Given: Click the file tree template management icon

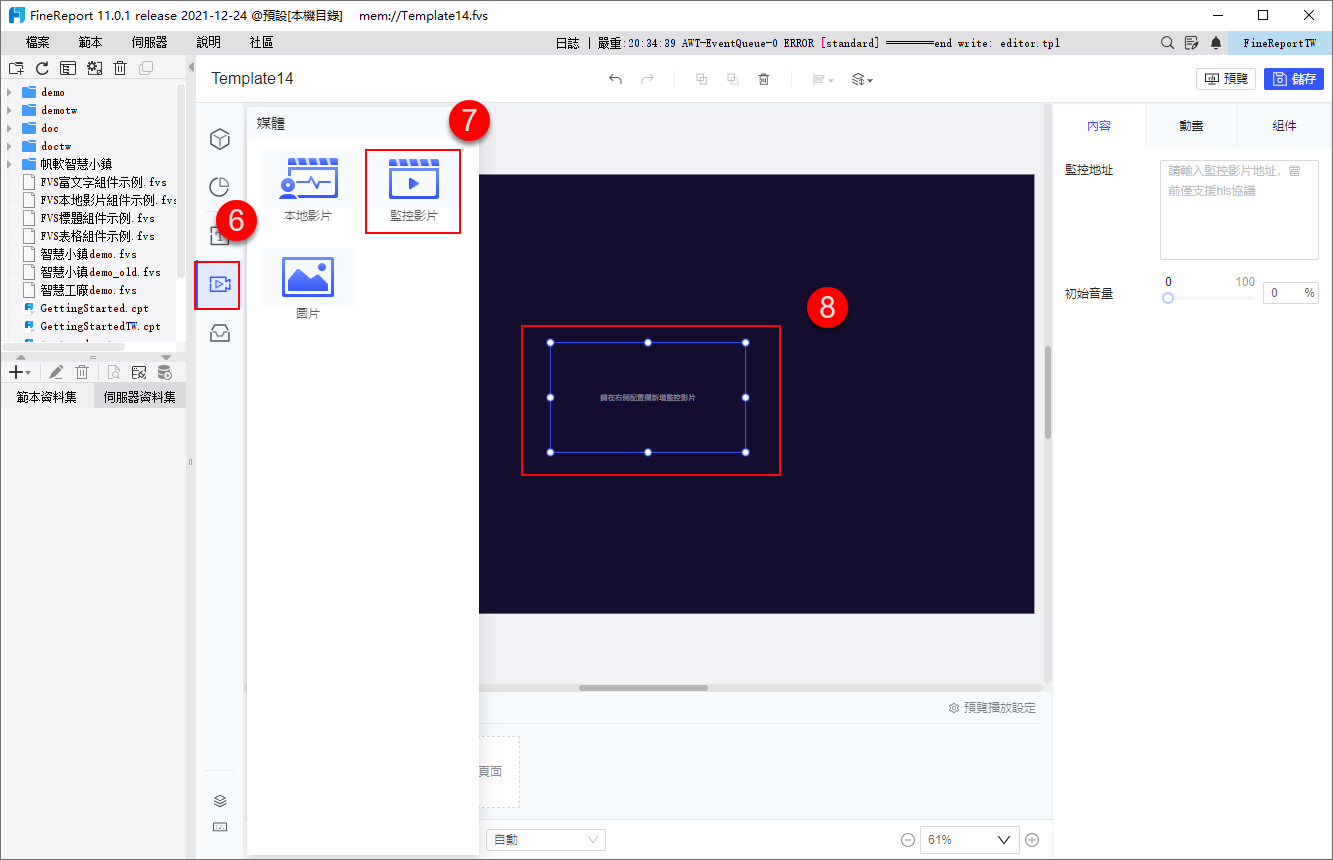Looking at the screenshot, I should coord(68,68).
